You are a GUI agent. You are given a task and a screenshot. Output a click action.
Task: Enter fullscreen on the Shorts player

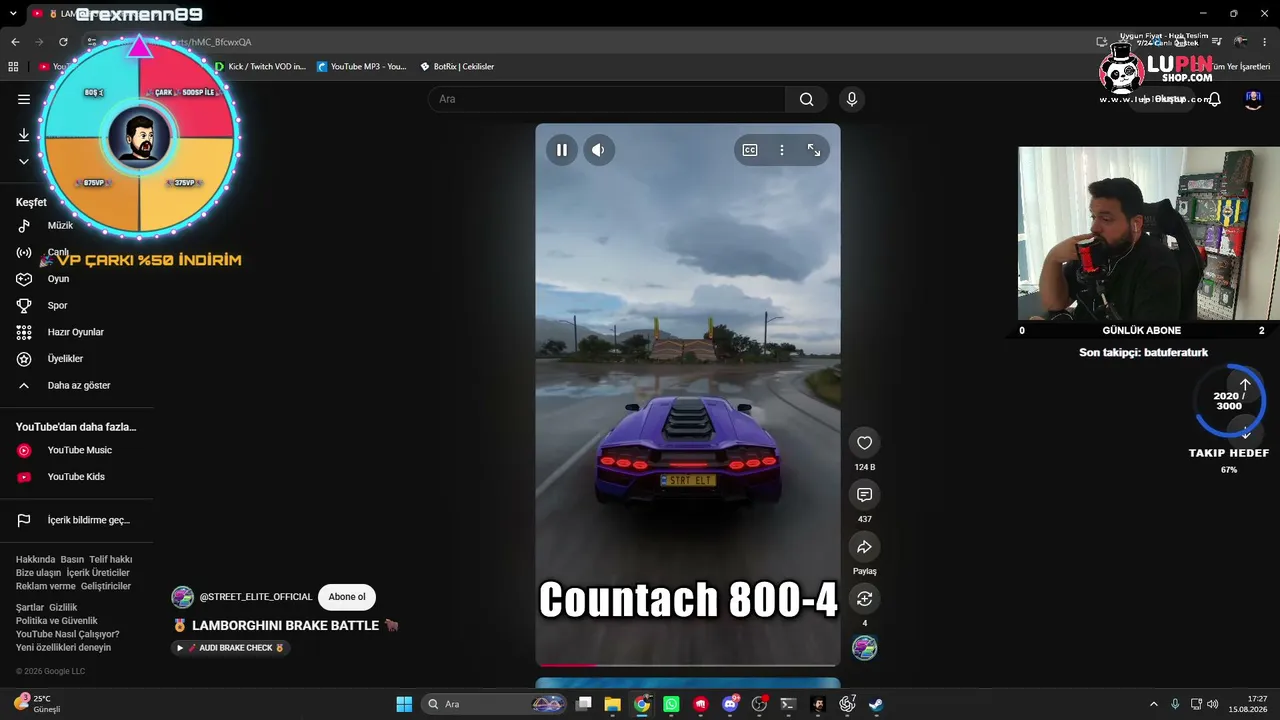click(814, 150)
